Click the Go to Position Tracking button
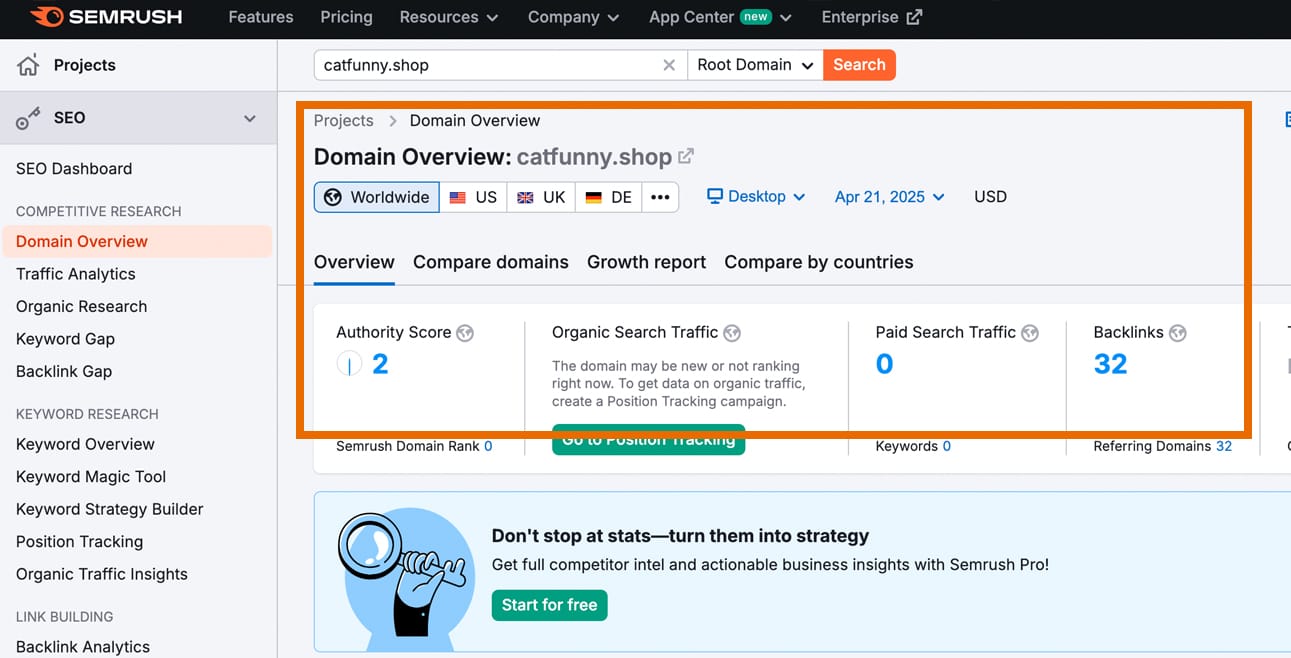Image resolution: width=1291 pixels, height=658 pixels. tap(648, 440)
